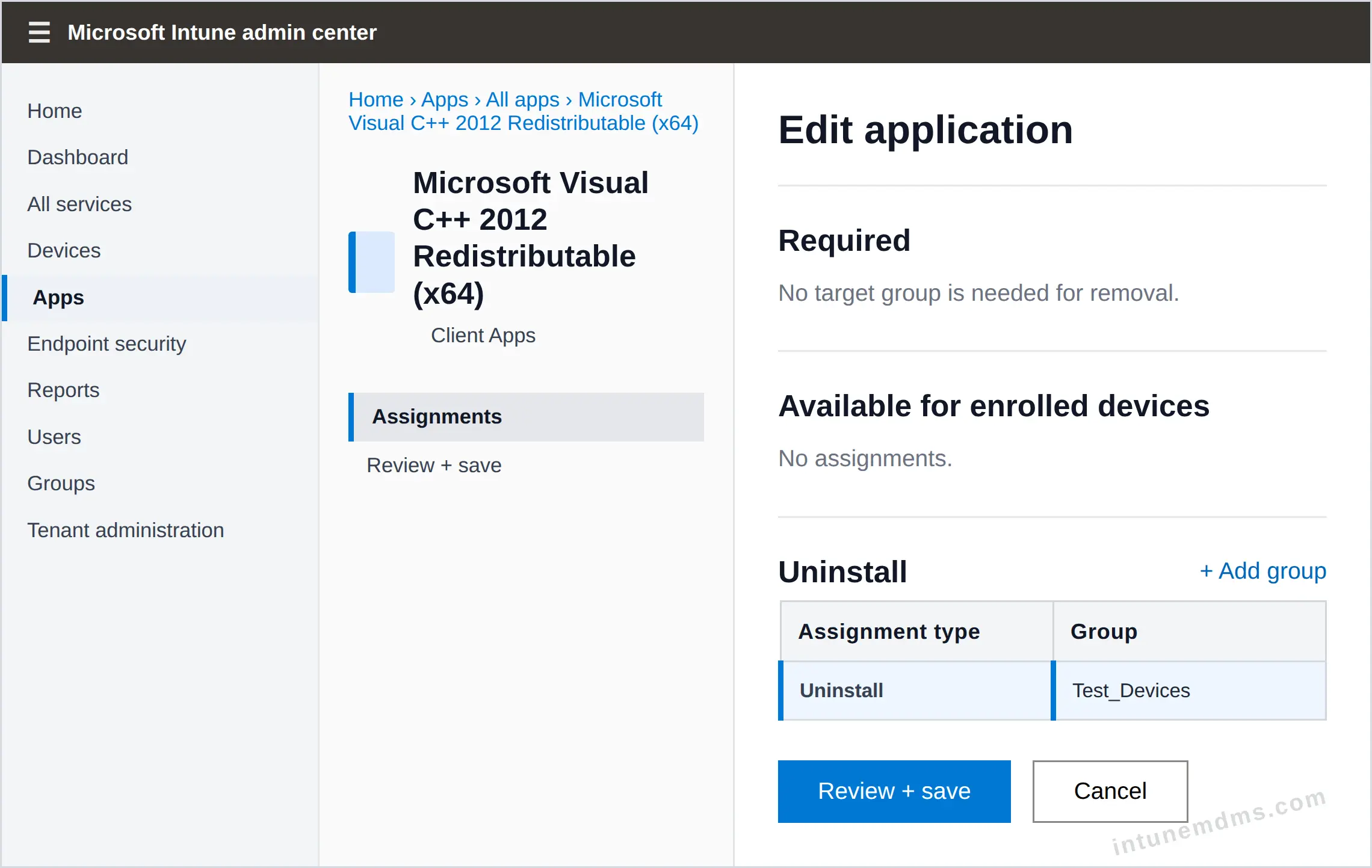The height and width of the screenshot is (868, 1372).
Task: Open the Dashboard page
Action: coord(78,157)
